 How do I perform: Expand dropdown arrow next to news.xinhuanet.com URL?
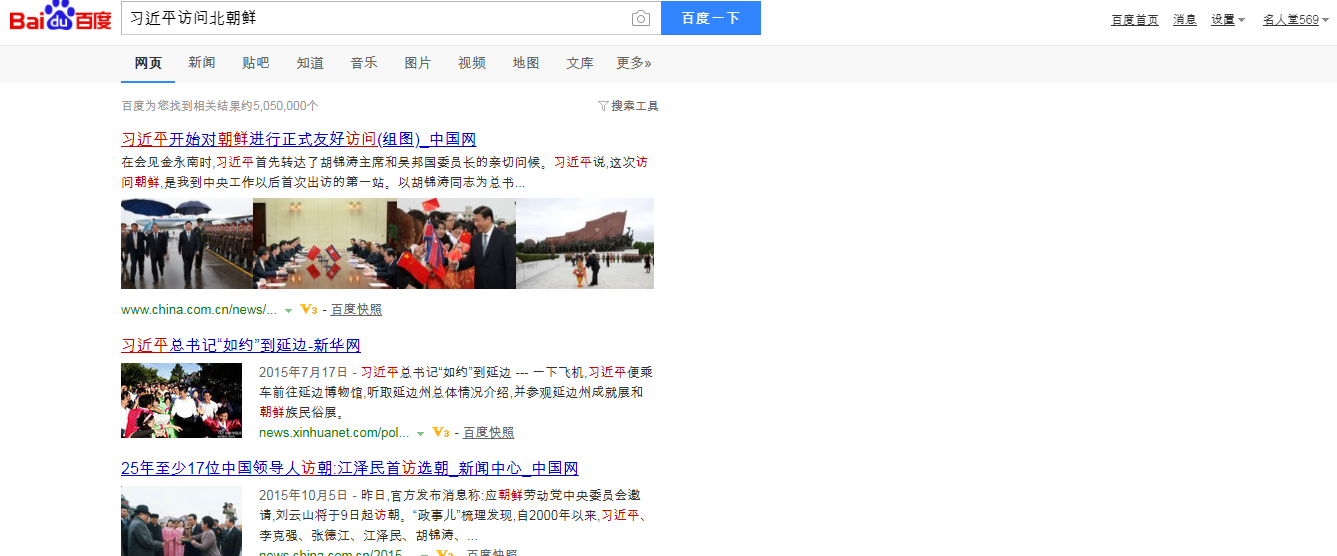pos(421,434)
